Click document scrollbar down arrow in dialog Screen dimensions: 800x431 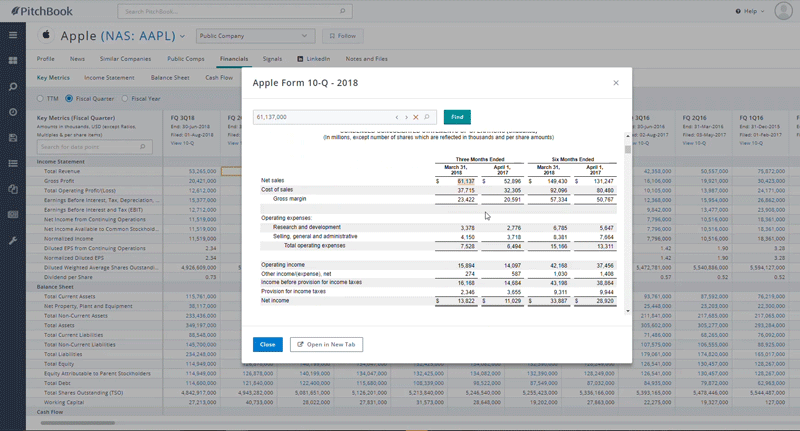tap(628, 311)
